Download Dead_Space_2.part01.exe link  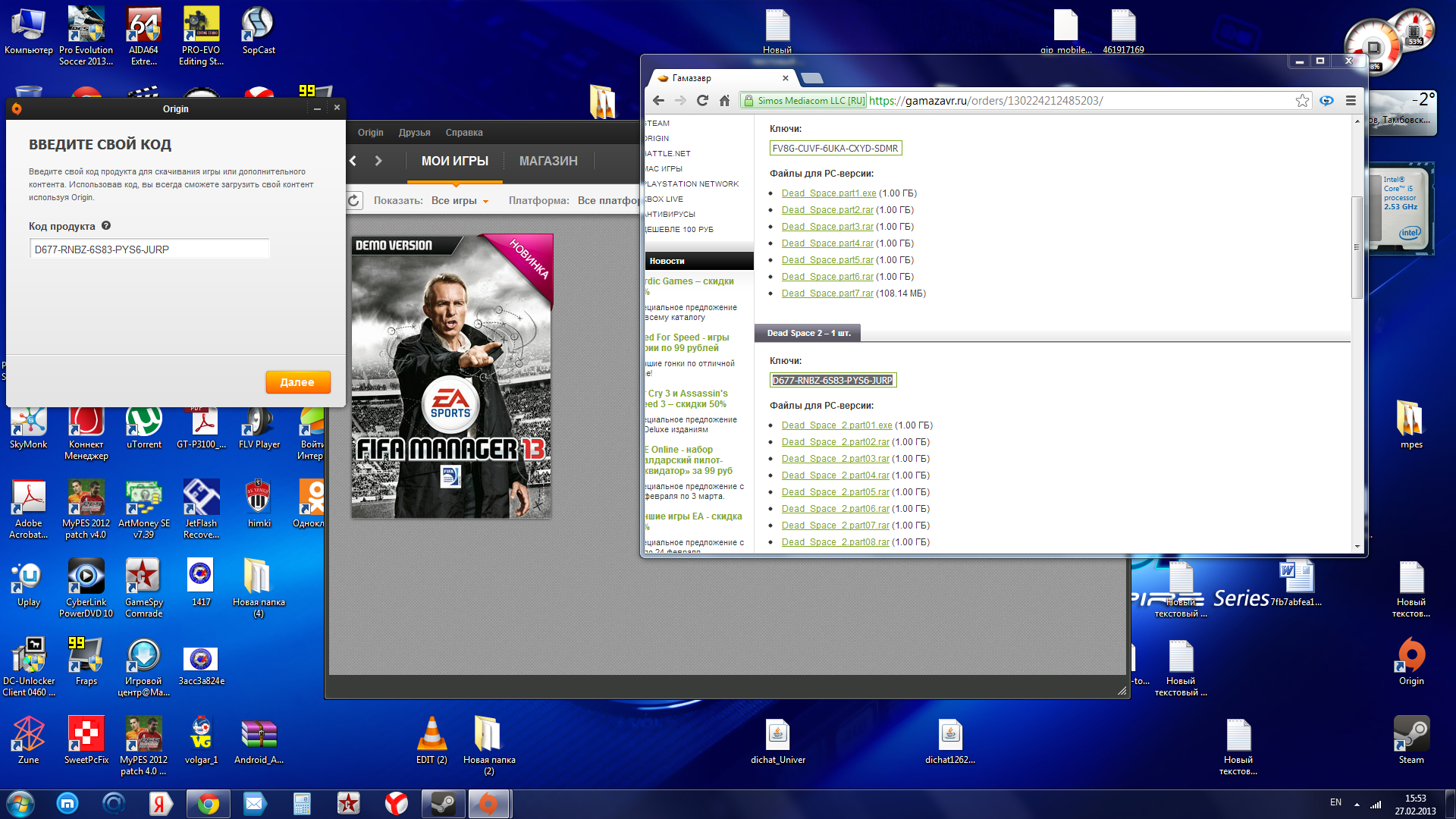click(837, 425)
